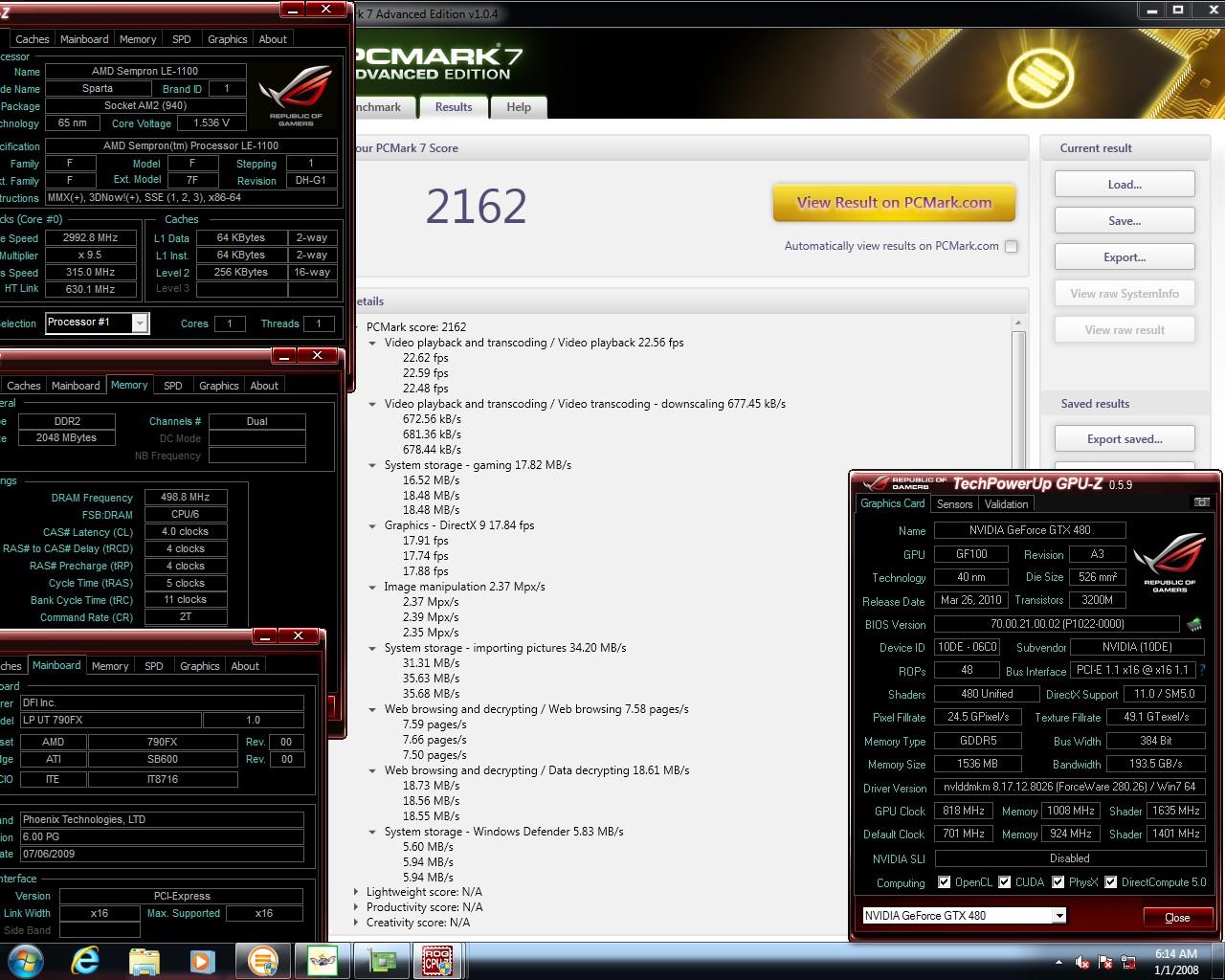Enable automatically view results on PCMark.com
The width and height of the screenshot is (1225, 980).
pyautogui.click(x=1011, y=246)
